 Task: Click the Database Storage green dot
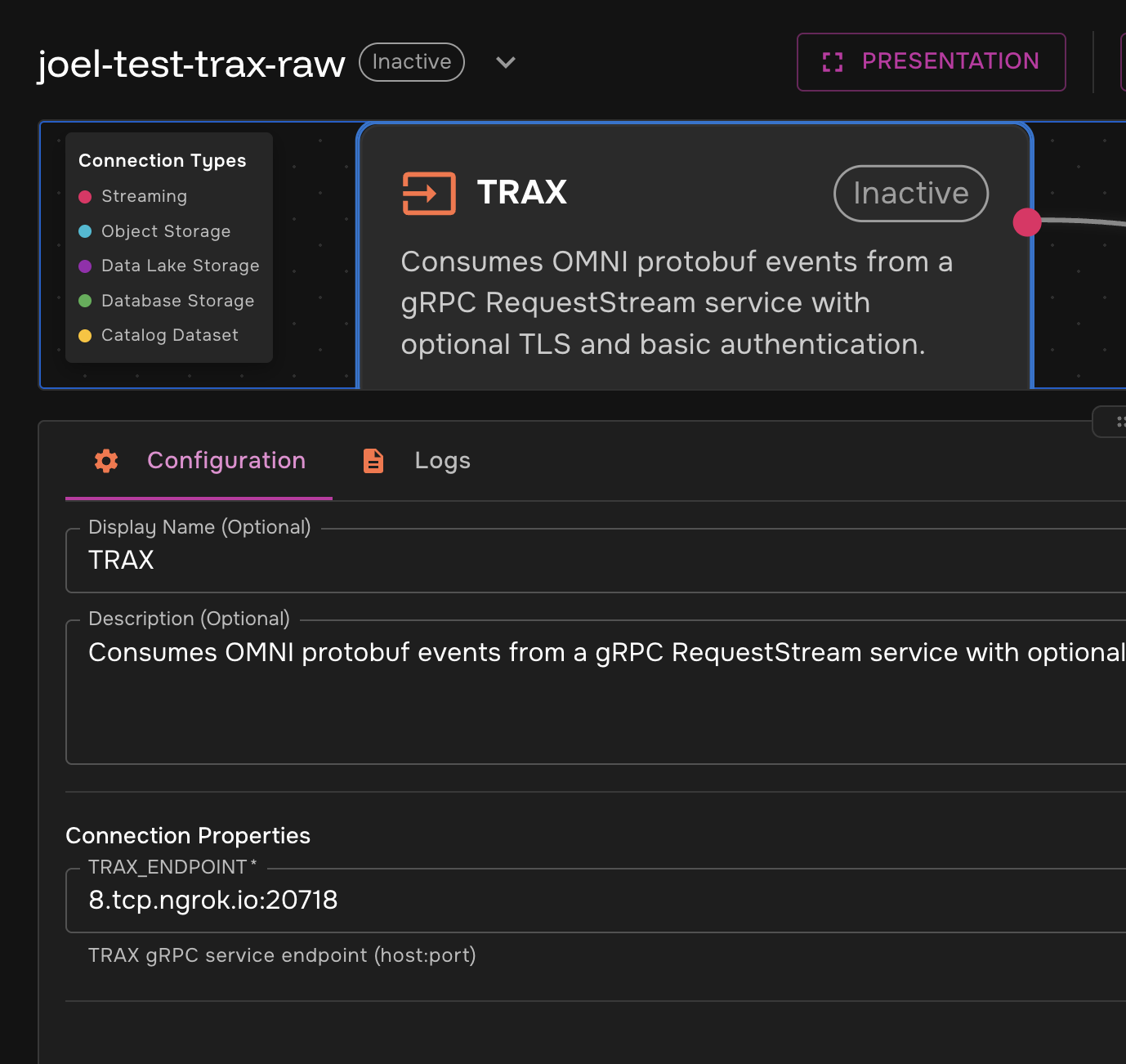tap(85, 301)
